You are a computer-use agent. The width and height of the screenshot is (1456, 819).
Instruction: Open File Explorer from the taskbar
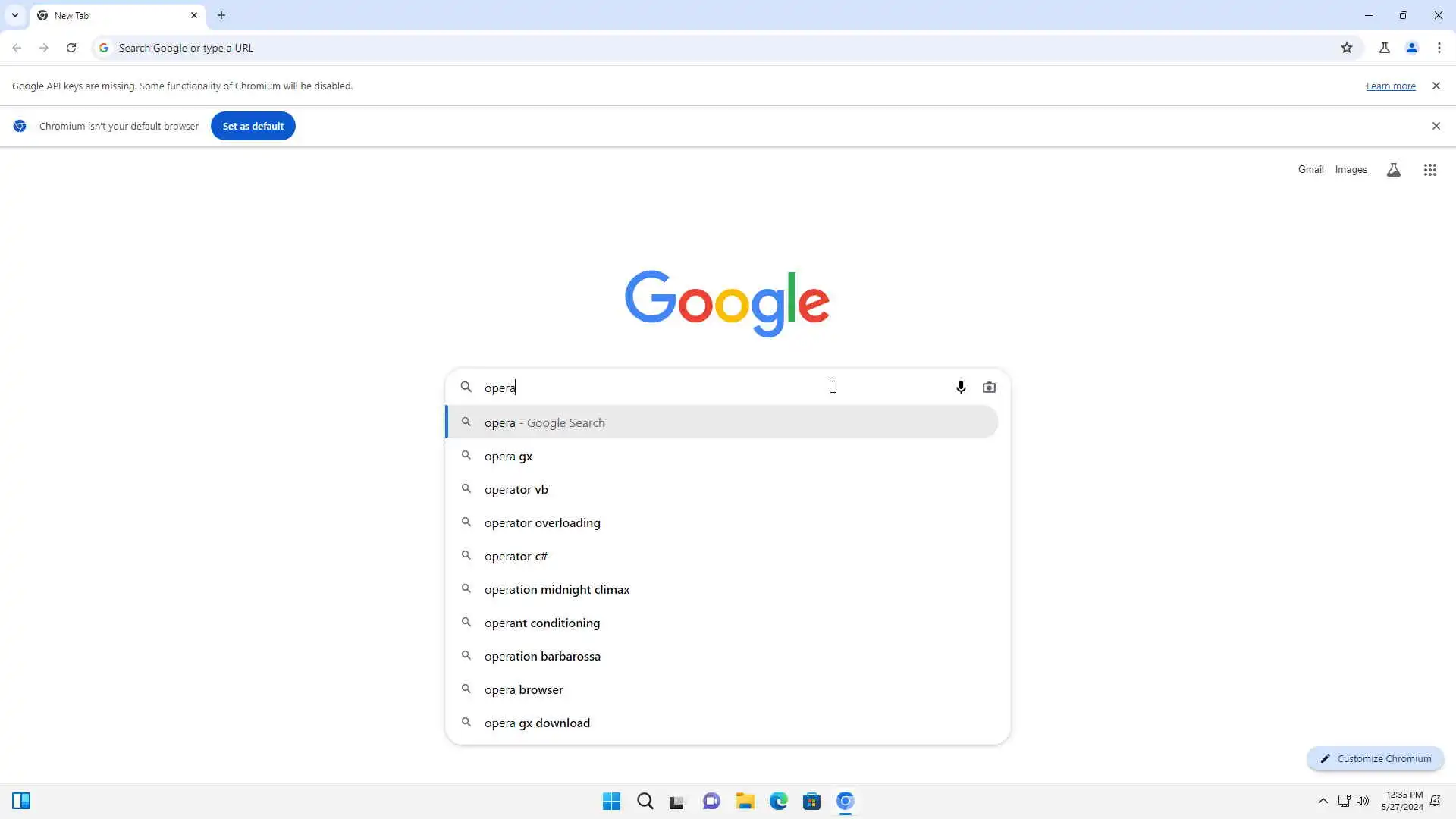745,801
